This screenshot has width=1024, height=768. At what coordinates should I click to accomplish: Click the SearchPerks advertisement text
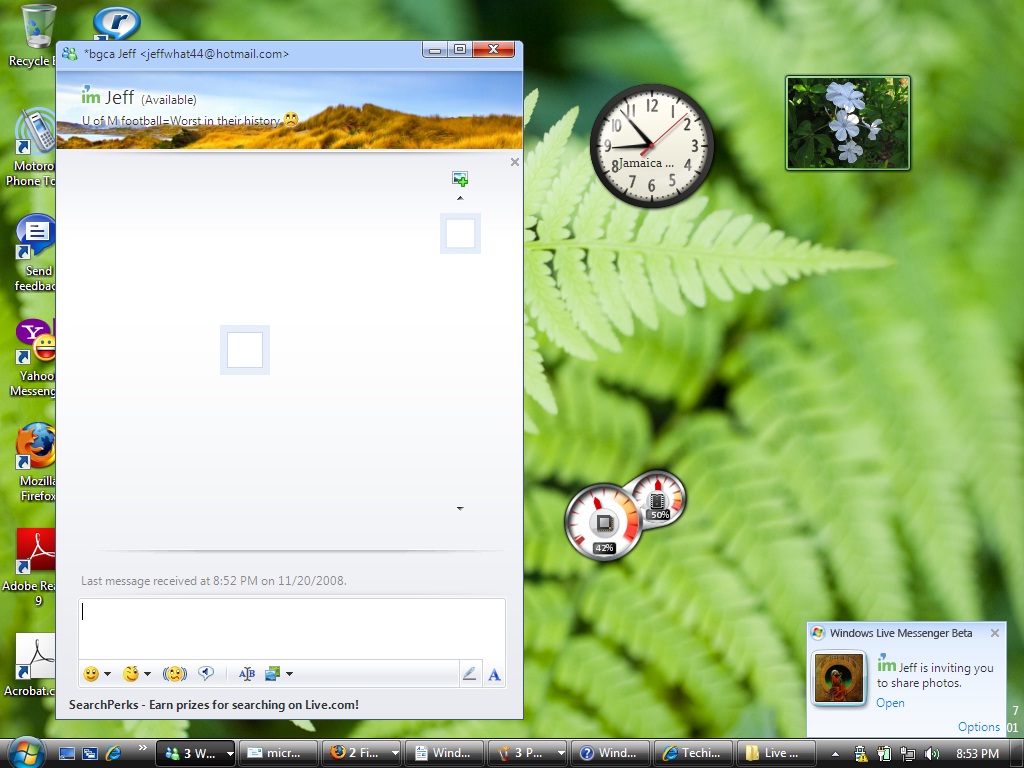[214, 705]
